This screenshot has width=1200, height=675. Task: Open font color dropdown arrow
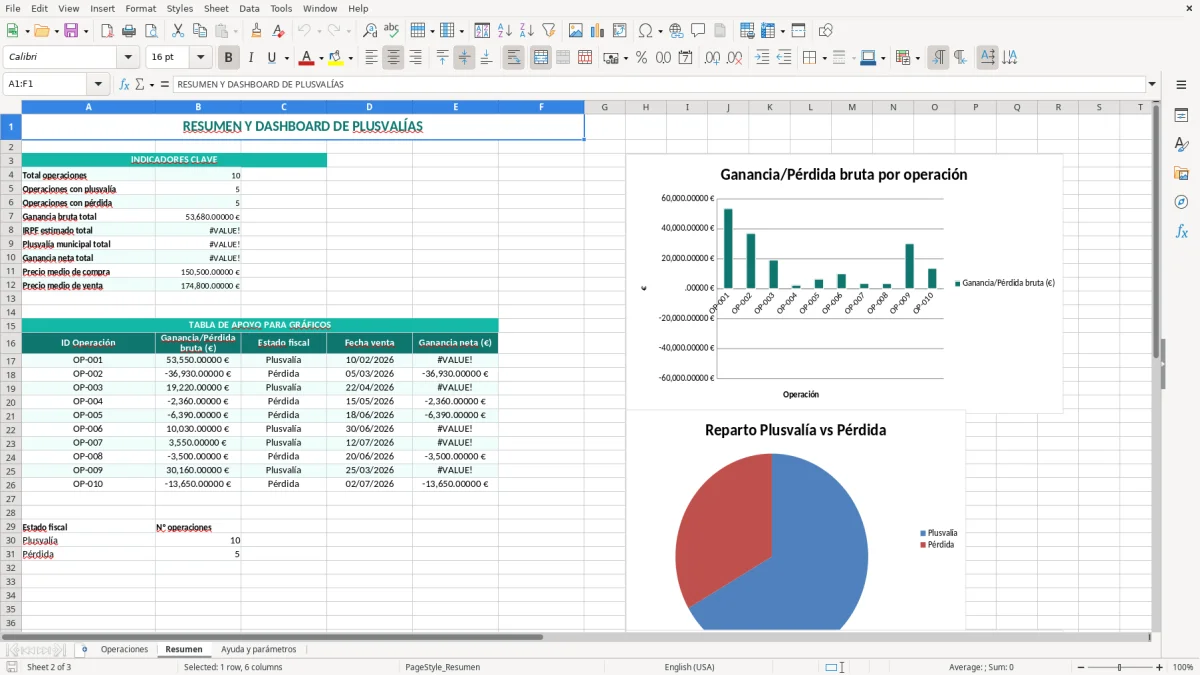pos(321,58)
